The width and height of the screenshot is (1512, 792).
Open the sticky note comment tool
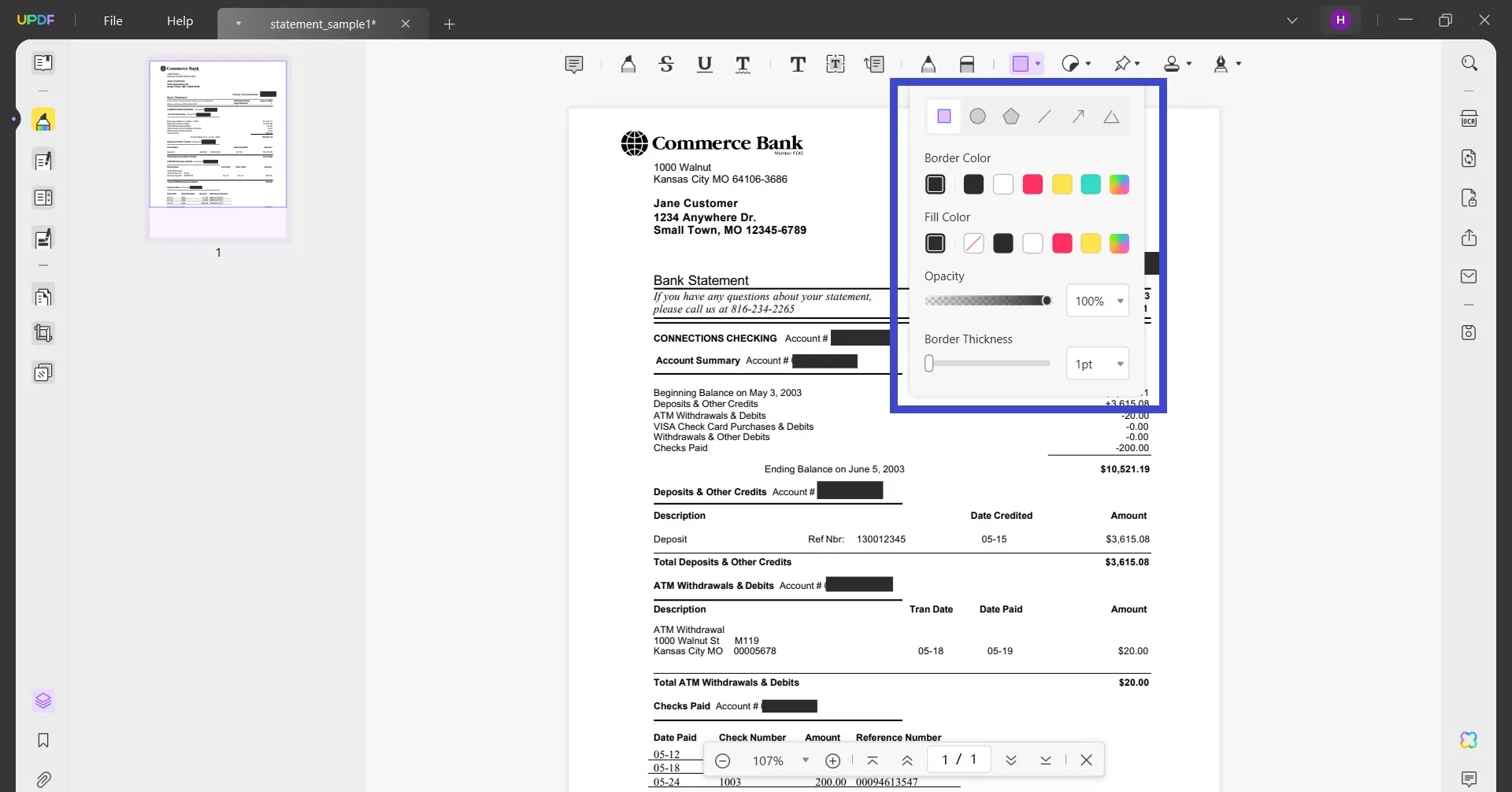click(x=574, y=64)
